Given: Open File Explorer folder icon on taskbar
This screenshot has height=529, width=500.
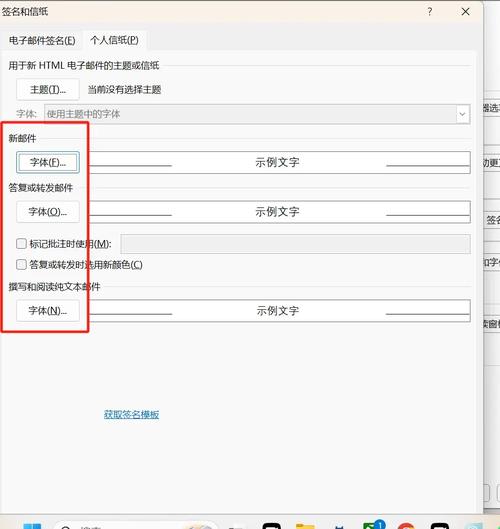Looking at the screenshot, I should [305, 526].
